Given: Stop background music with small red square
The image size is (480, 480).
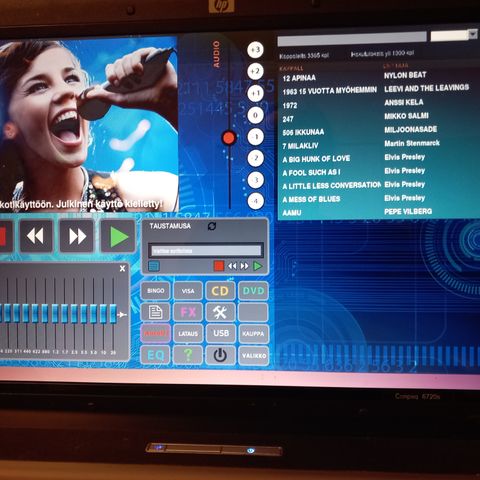Looking at the screenshot, I should [x=219, y=266].
